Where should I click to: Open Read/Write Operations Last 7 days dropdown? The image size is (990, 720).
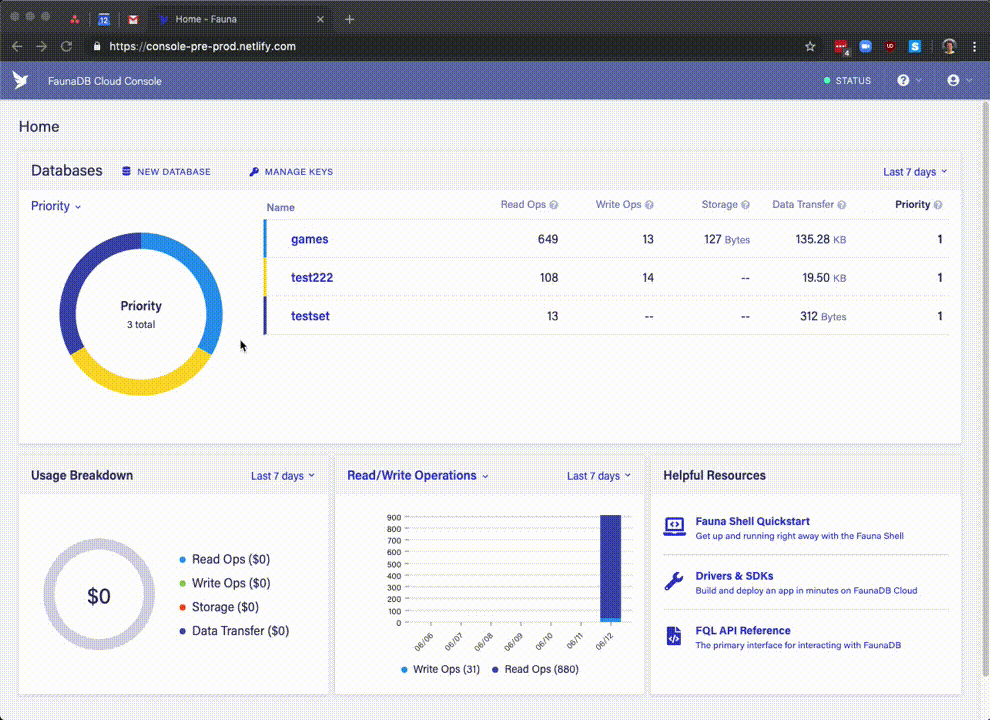[599, 476]
